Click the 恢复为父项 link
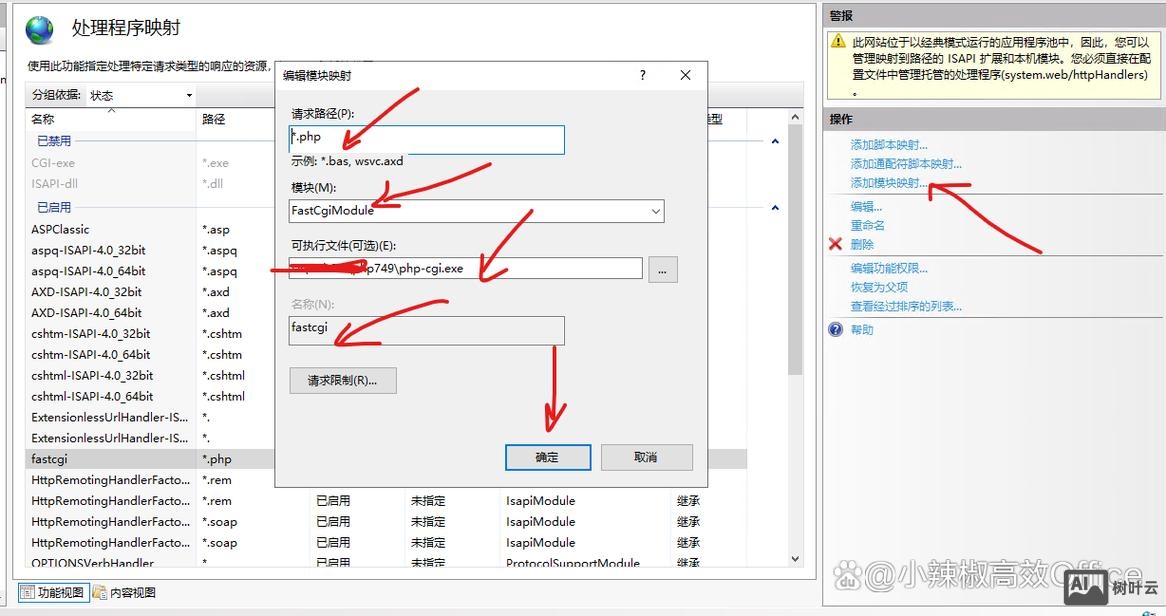The image size is (1166, 616). (x=880, y=287)
